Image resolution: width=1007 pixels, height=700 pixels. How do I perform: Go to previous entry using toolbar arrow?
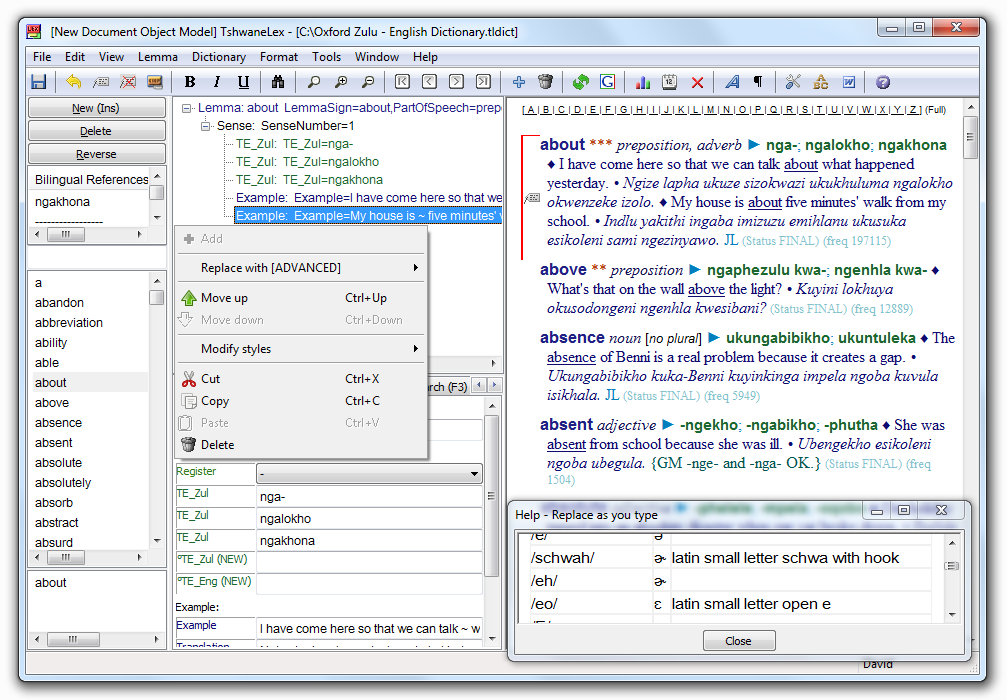[429, 82]
